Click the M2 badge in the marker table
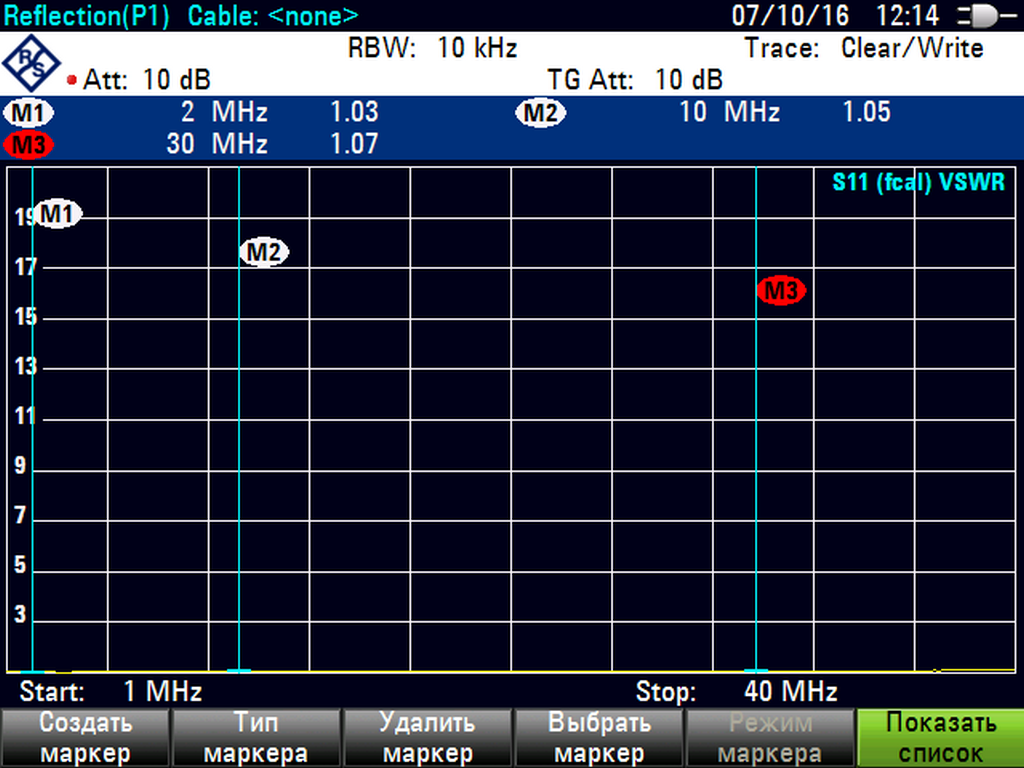This screenshot has height=768, width=1024. [x=540, y=112]
